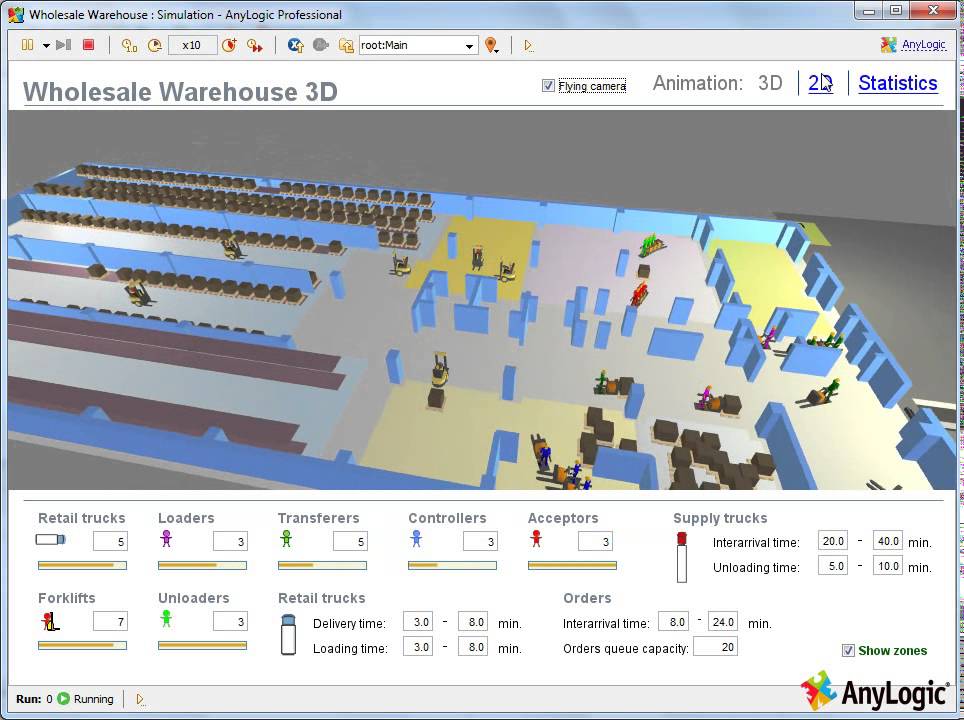Uncheck the Show zones checkbox

click(x=848, y=651)
